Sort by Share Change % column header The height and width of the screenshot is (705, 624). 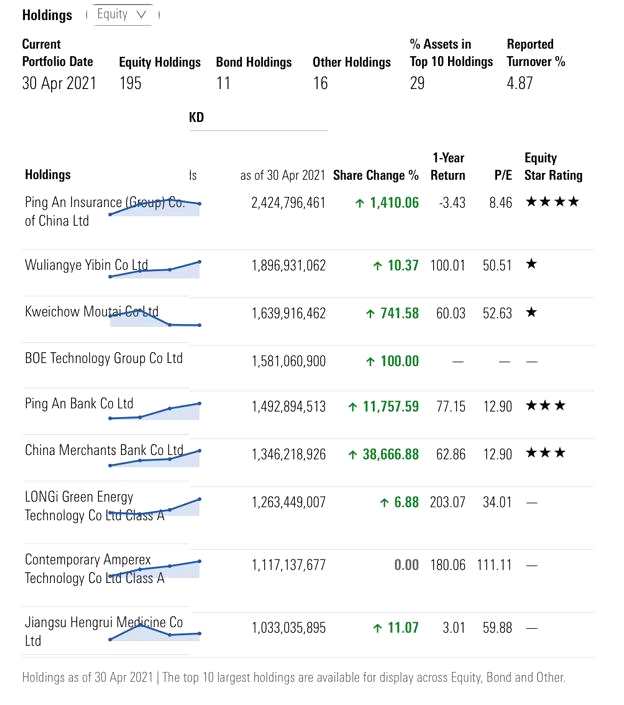tap(375, 175)
